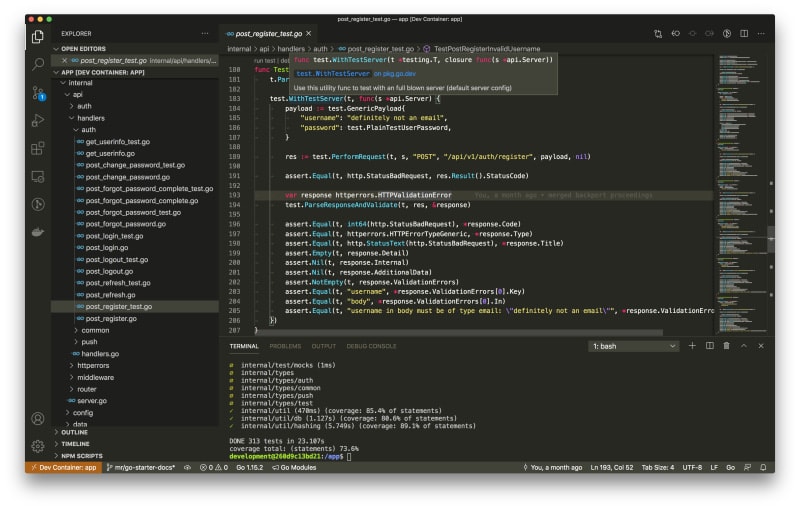Screen dimensions: 800x509
Task: Open the Manage gear icon
Action: click(x=37, y=445)
